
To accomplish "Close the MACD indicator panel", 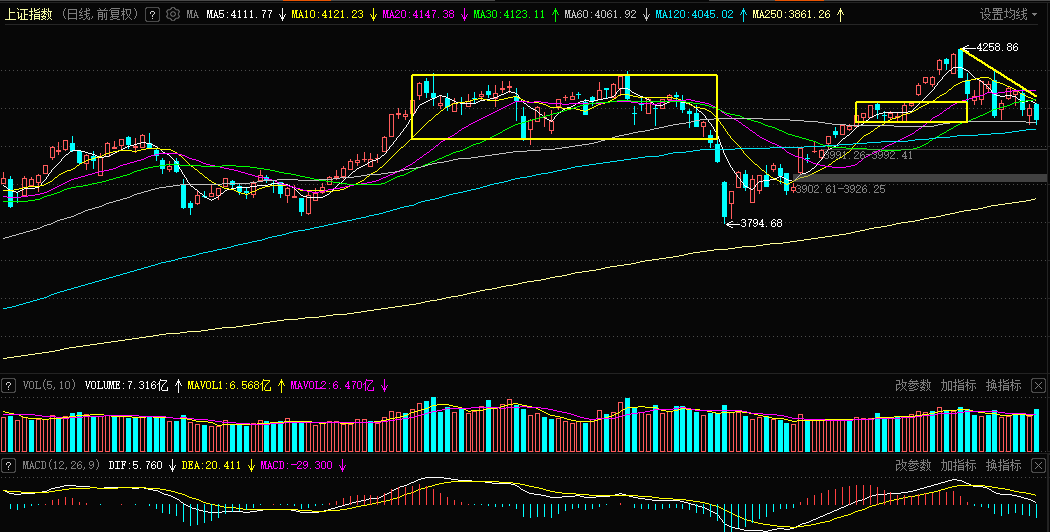I will point(1038,465).
